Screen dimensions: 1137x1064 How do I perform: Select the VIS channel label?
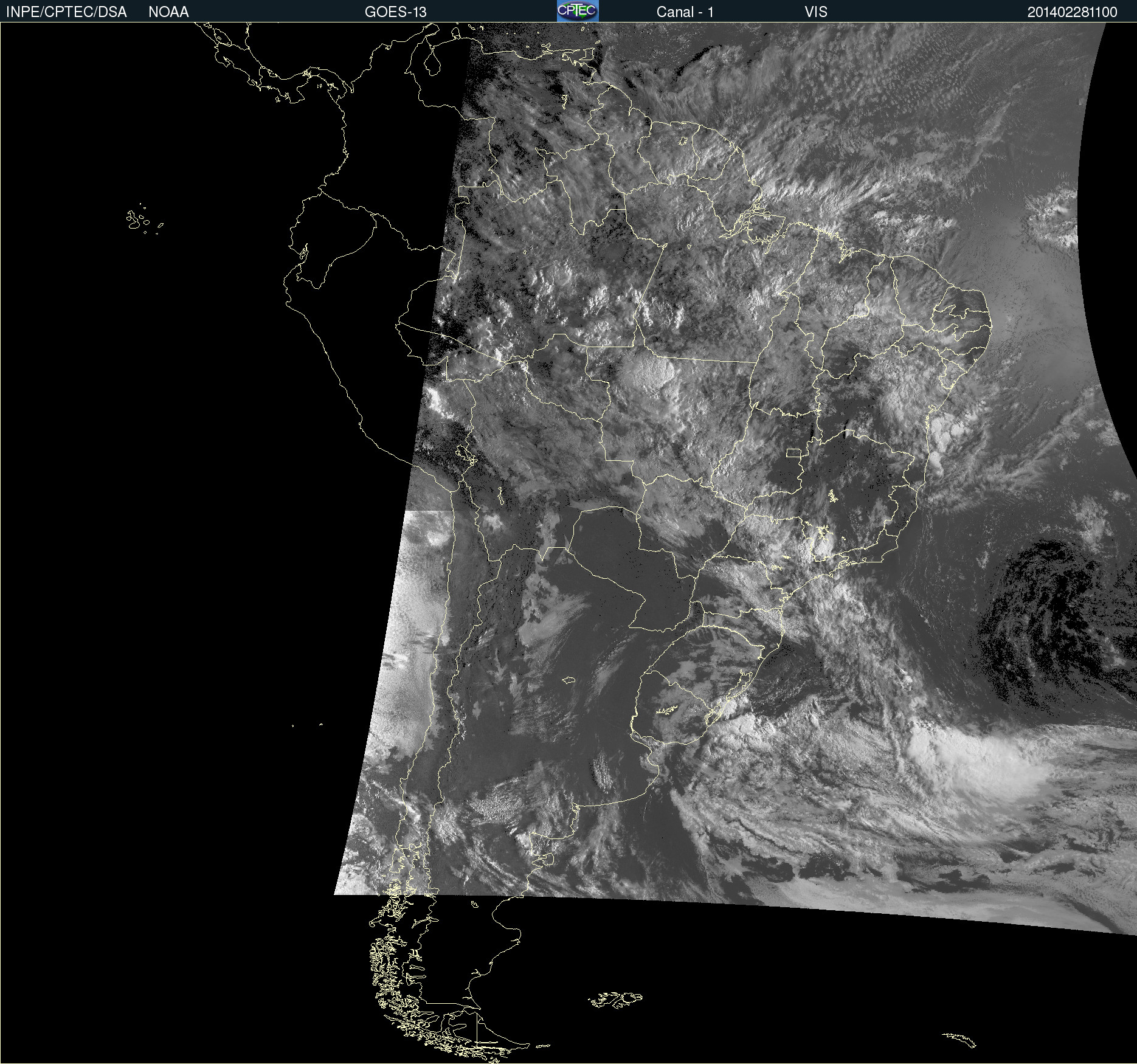816,12
